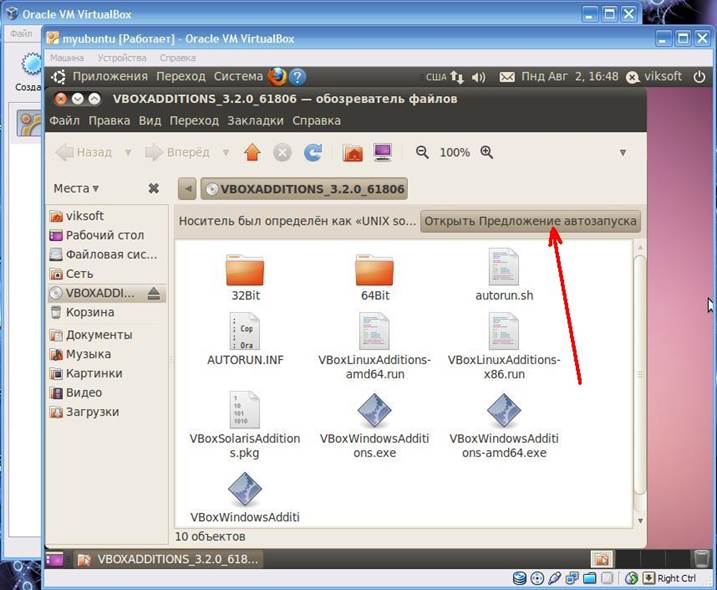Open the viksoft user menu in panel
This screenshot has height=590, width=717.
coord(654,76)
